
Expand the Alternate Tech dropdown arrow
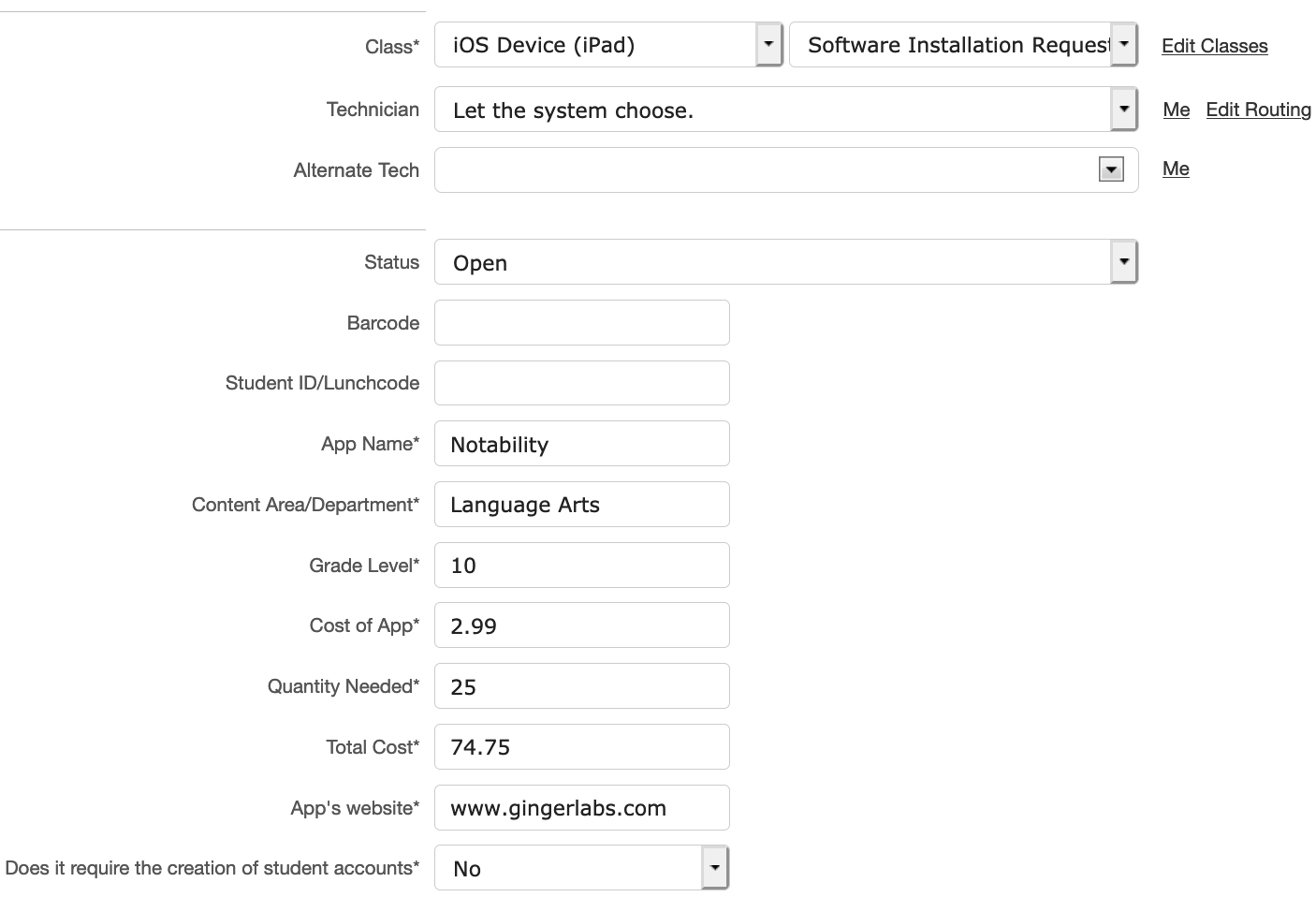pyautogui.click(x=1111, y=170)
